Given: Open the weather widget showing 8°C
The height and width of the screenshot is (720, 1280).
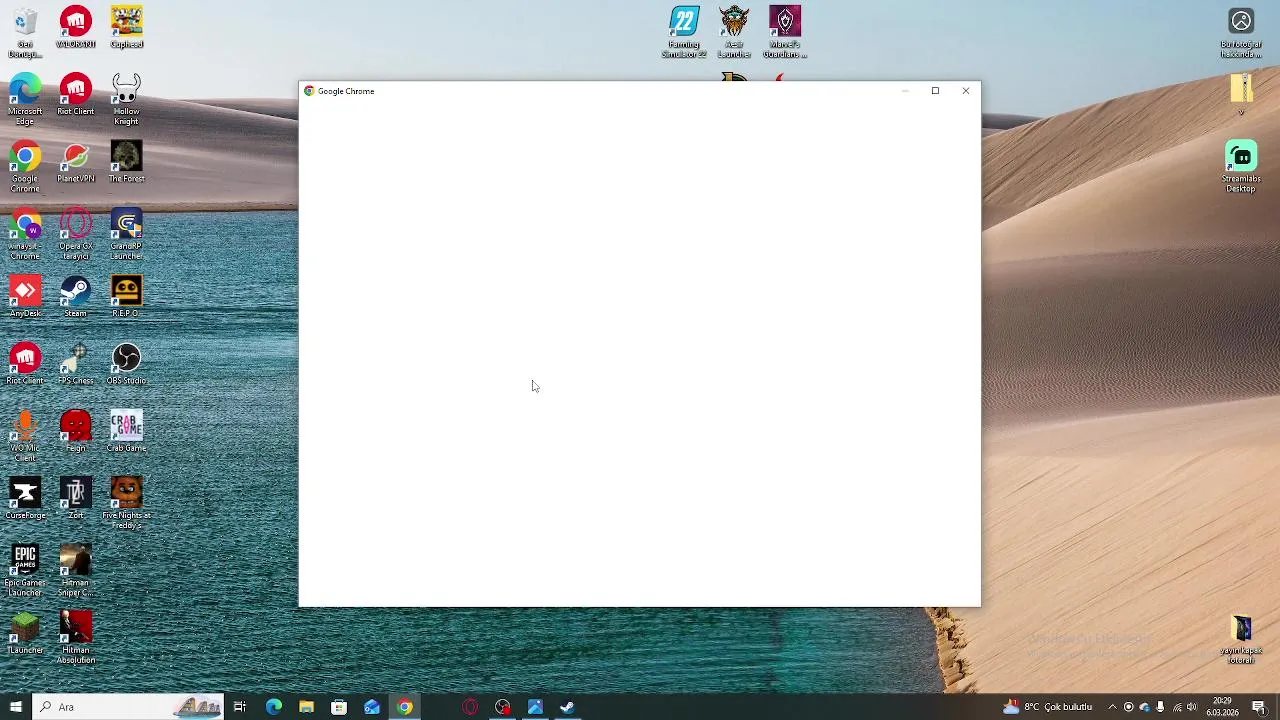Looking at the screenshot, I should pyautogui.click(x=1048, y=707).
